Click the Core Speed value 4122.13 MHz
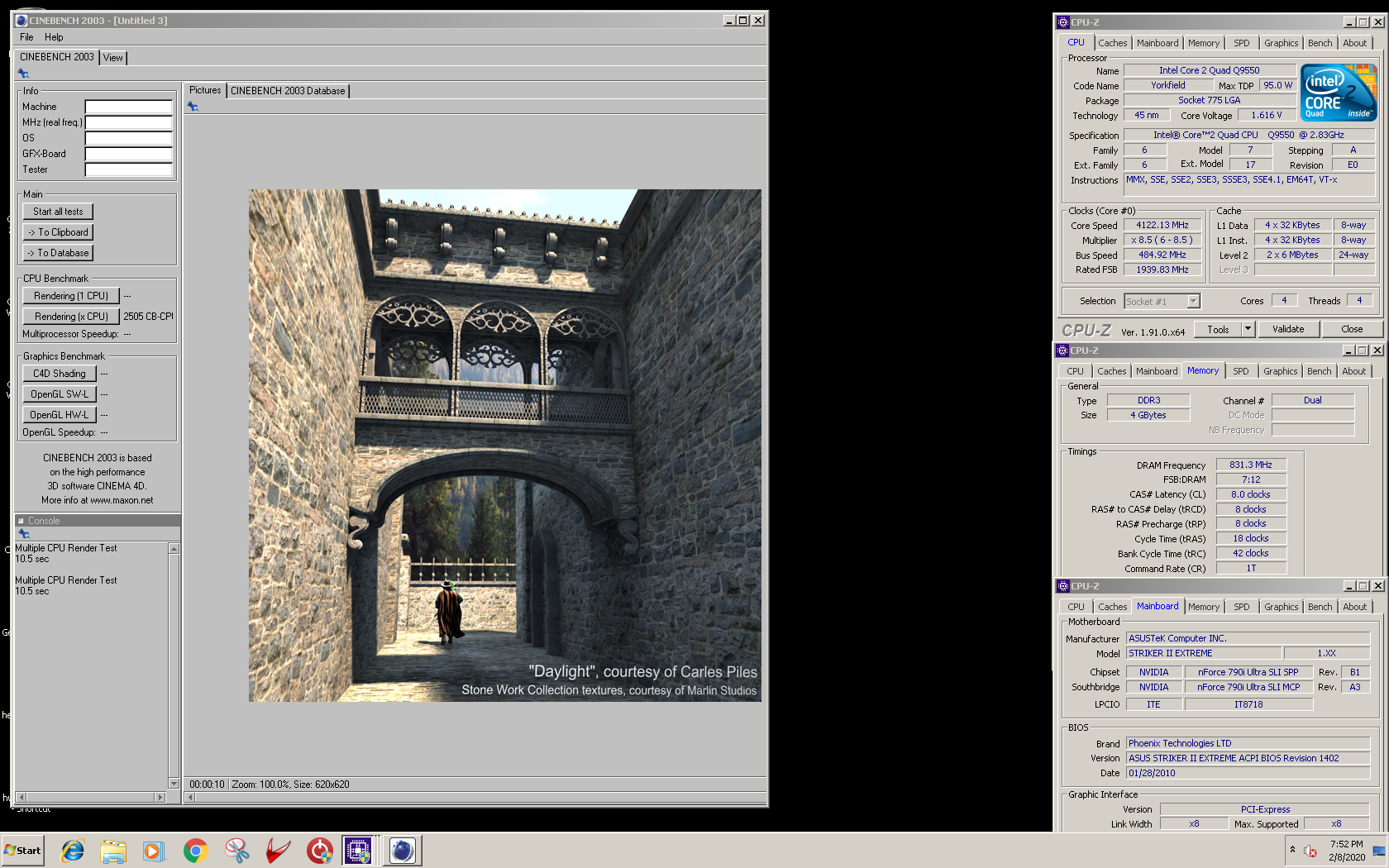The image size is (1389, 868). pyautogui.click(x=1162, y=225)
